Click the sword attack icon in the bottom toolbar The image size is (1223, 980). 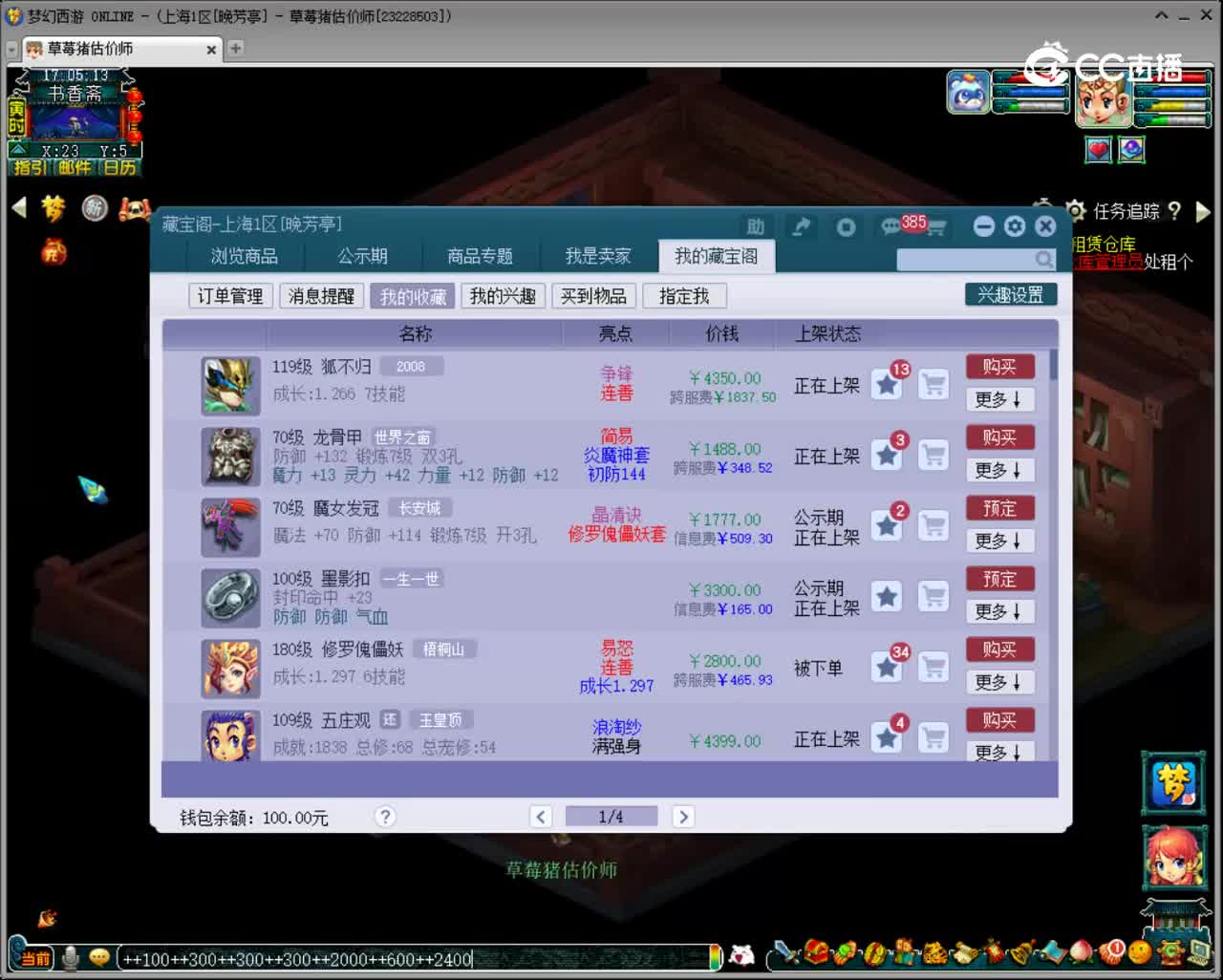[x=786, y=952]
